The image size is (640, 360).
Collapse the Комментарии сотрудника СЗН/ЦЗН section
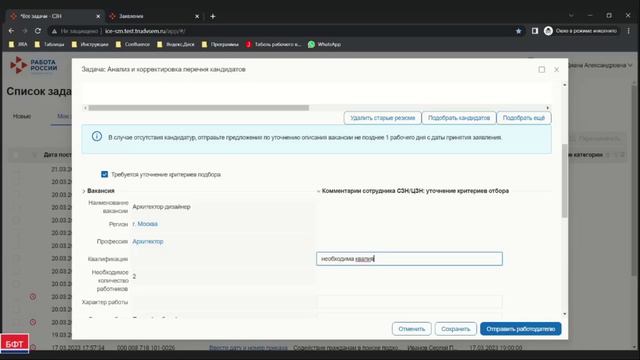click(318, 191)
